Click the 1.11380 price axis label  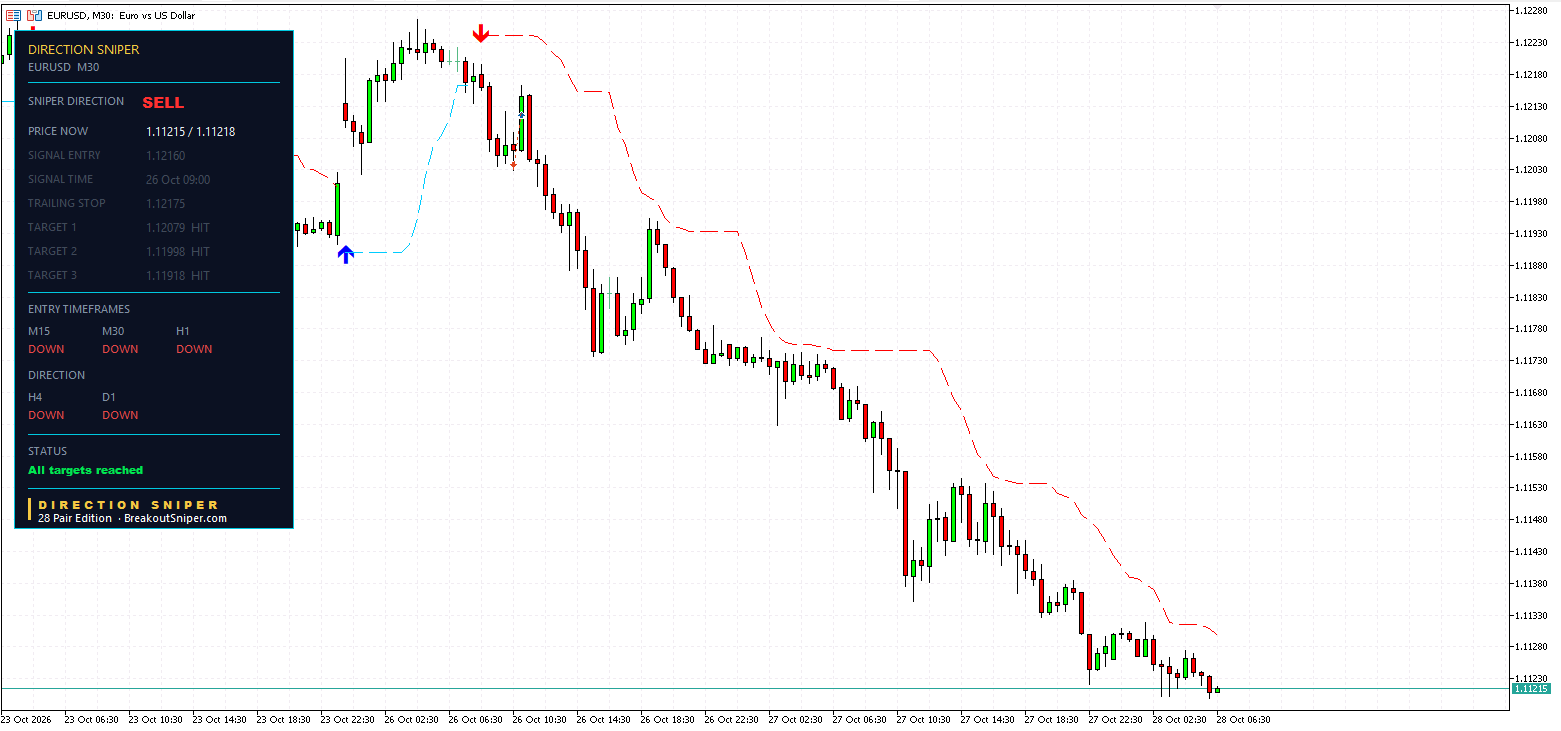(1531, 583)
